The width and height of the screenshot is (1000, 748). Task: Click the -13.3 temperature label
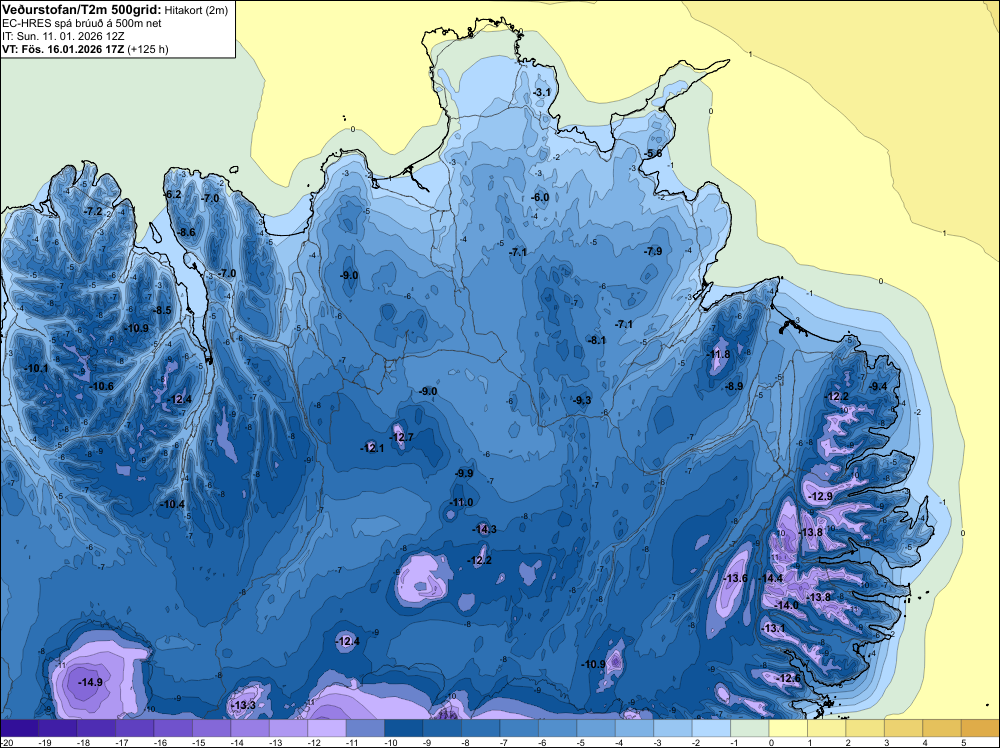(x=243, y=705)
